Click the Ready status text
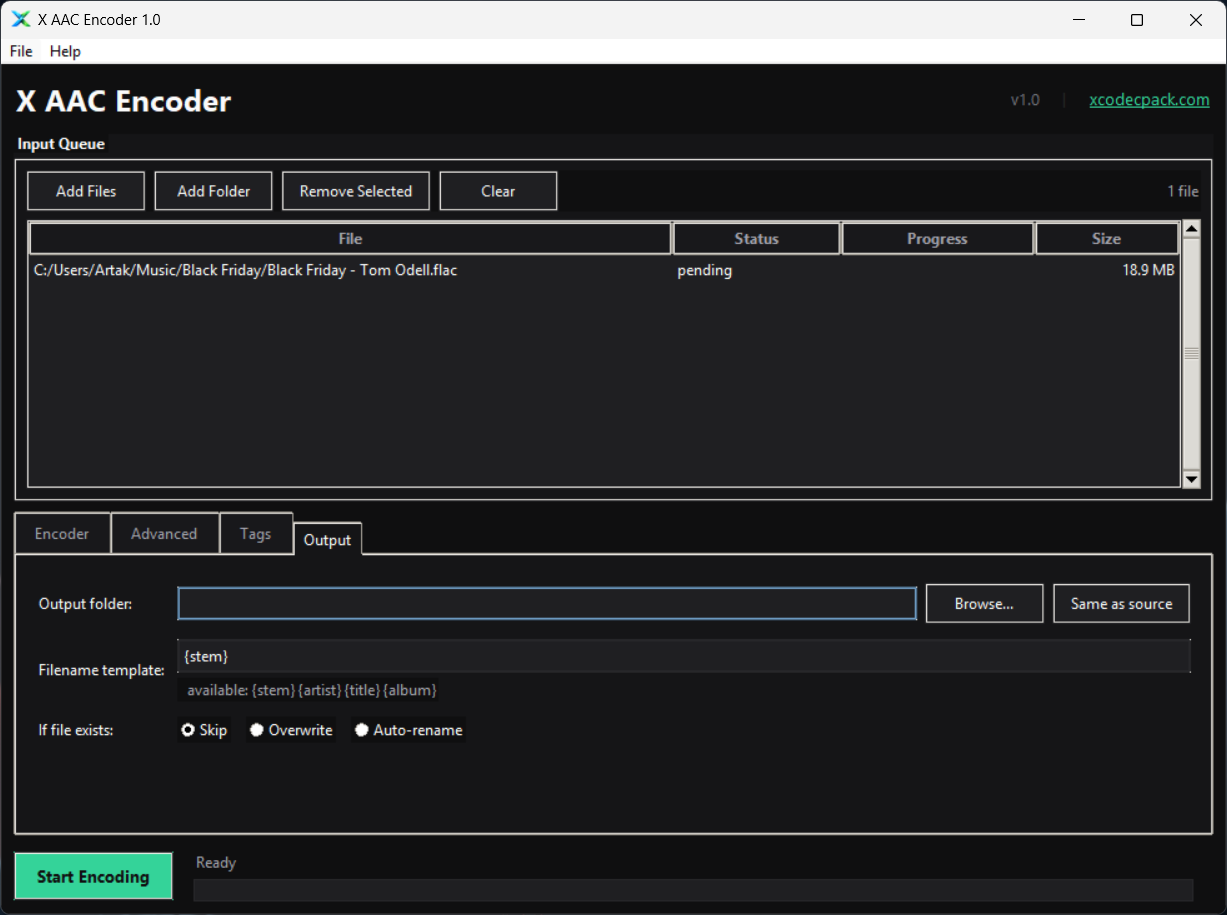The height and width of the screenshot is (915, 1227). [x=216, y=862]
